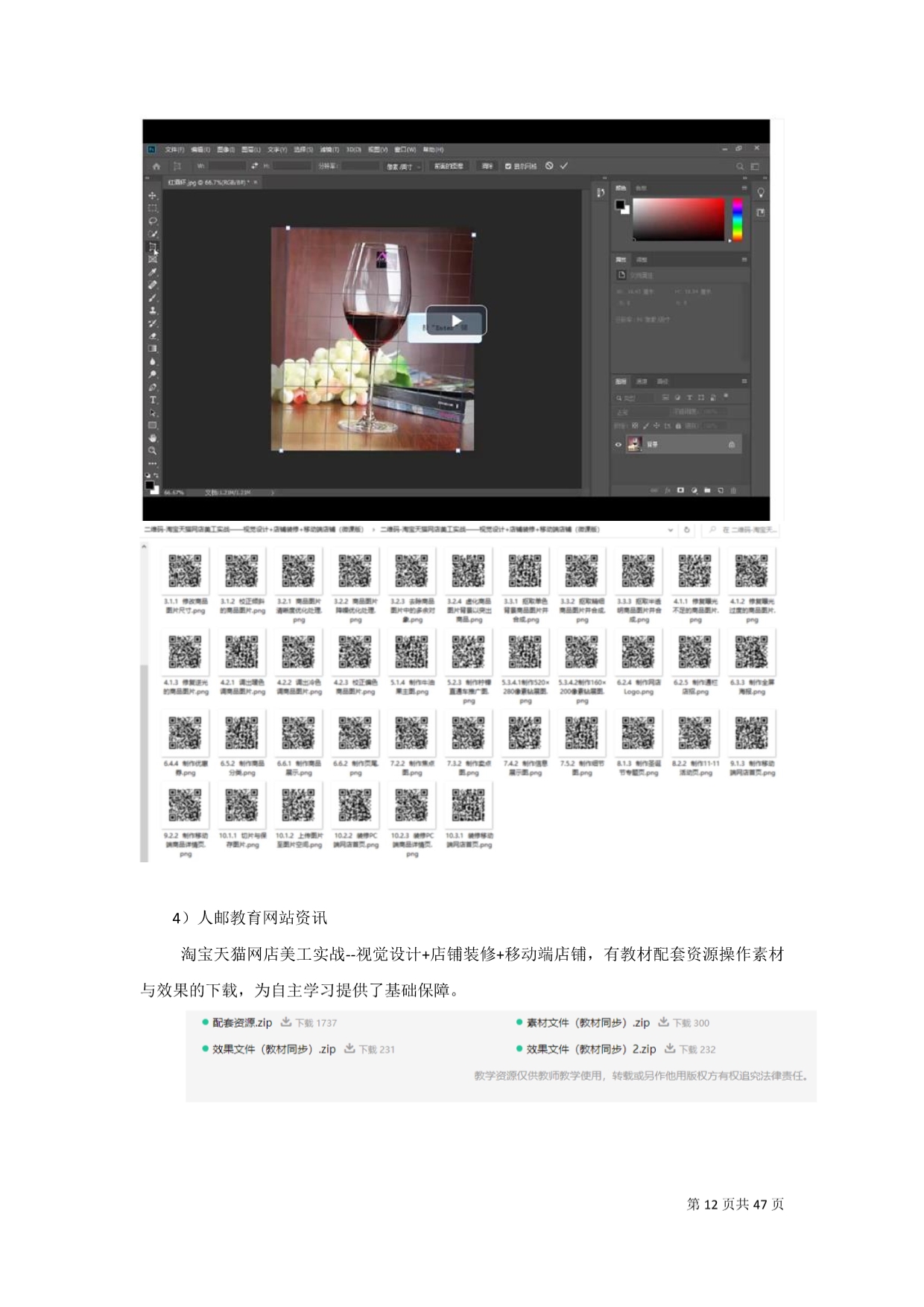Image resolution: width=924 pixels, height=1307 pixels.
Task: Open the Learn lightbulb panel icon
Action: (761, 193)
